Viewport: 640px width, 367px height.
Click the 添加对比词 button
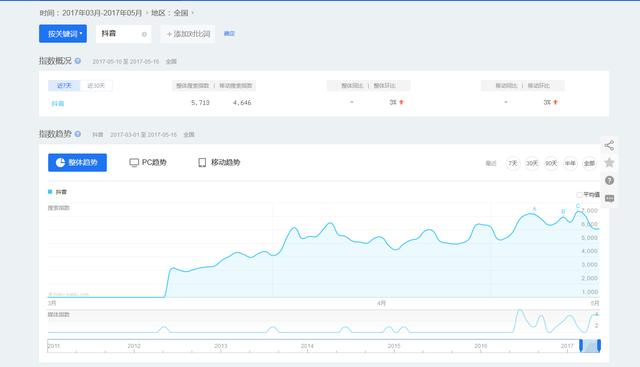[188, 34]
